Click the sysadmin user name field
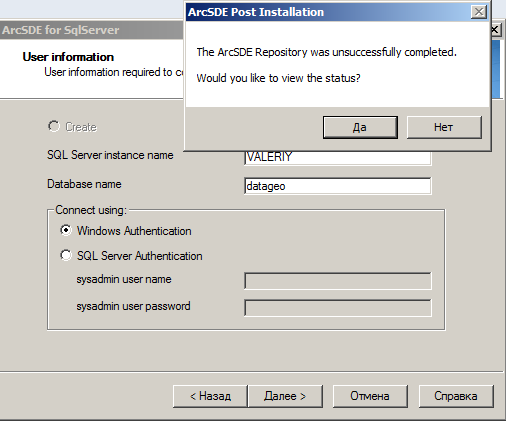 click(x=338, y=281)
